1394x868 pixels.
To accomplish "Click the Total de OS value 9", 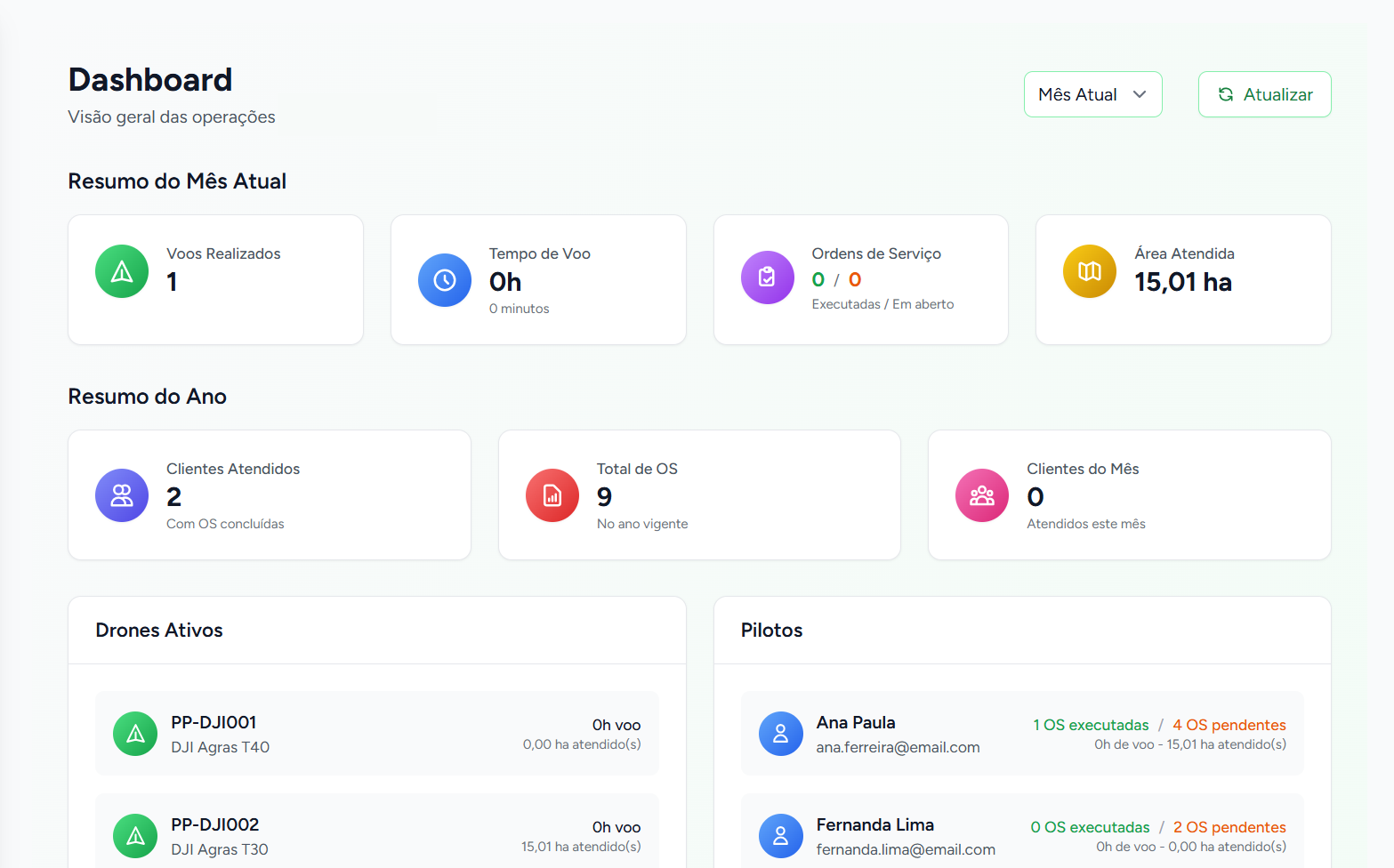I will coord(605,496).
